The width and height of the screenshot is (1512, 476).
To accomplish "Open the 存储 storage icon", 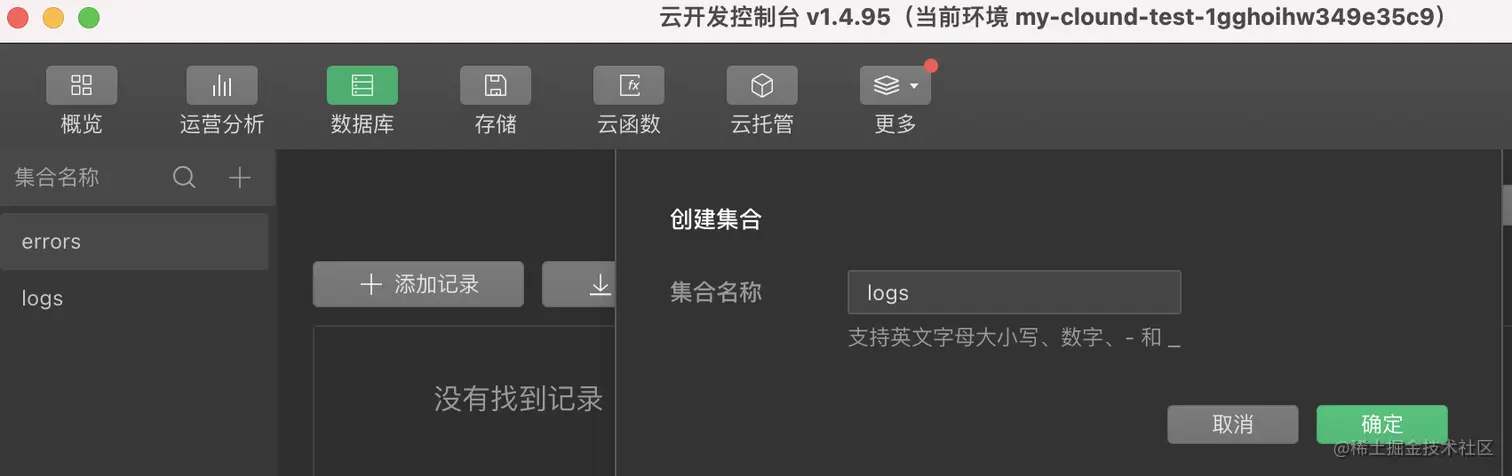I will 495,86.
